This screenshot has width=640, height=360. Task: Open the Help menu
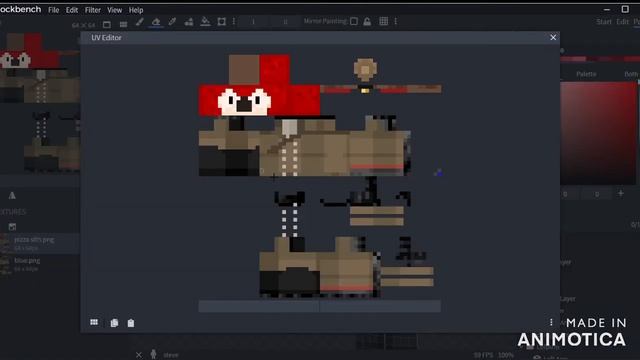(136, 10)
